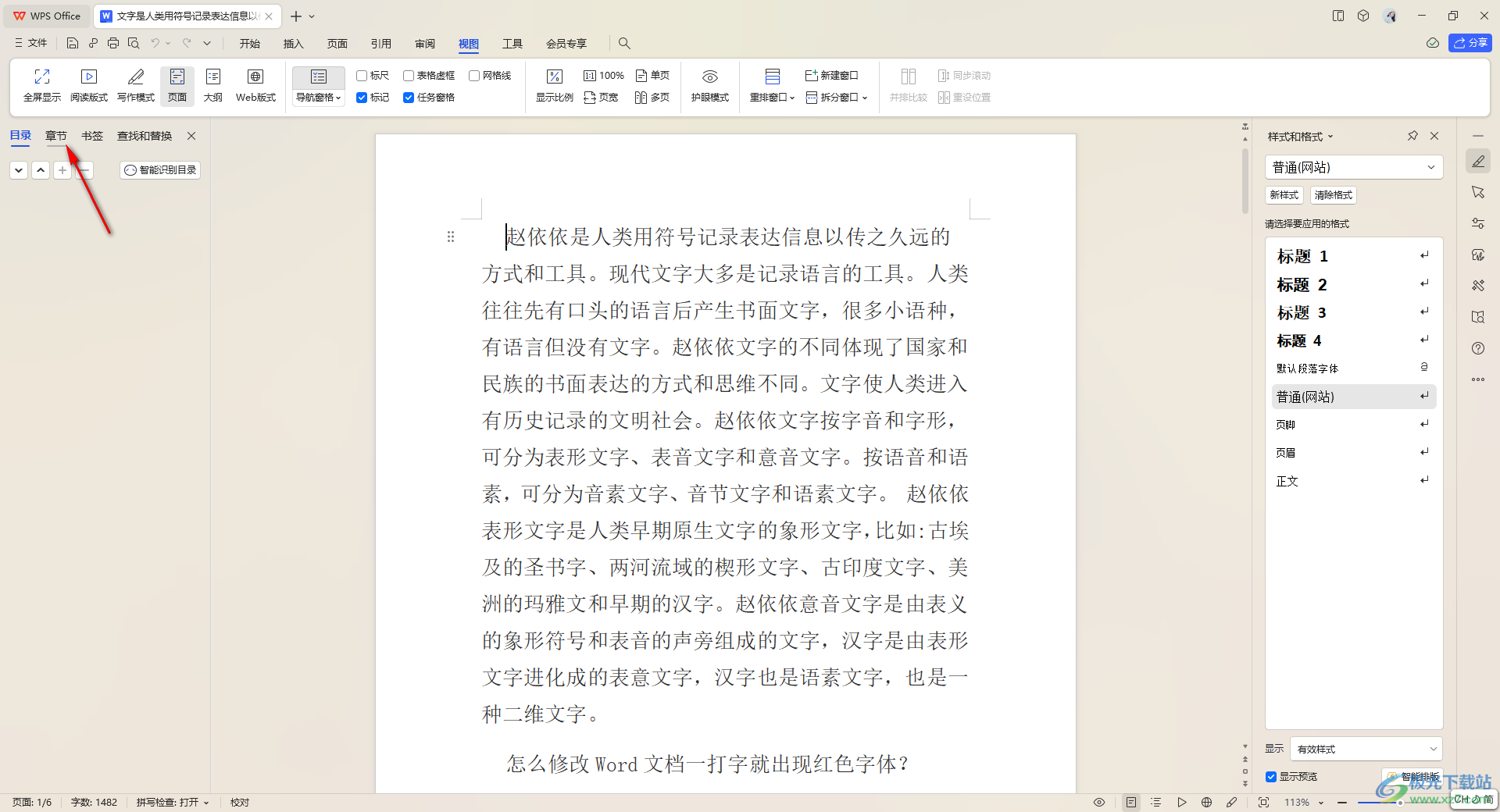Show single page view

coord(652,76)
